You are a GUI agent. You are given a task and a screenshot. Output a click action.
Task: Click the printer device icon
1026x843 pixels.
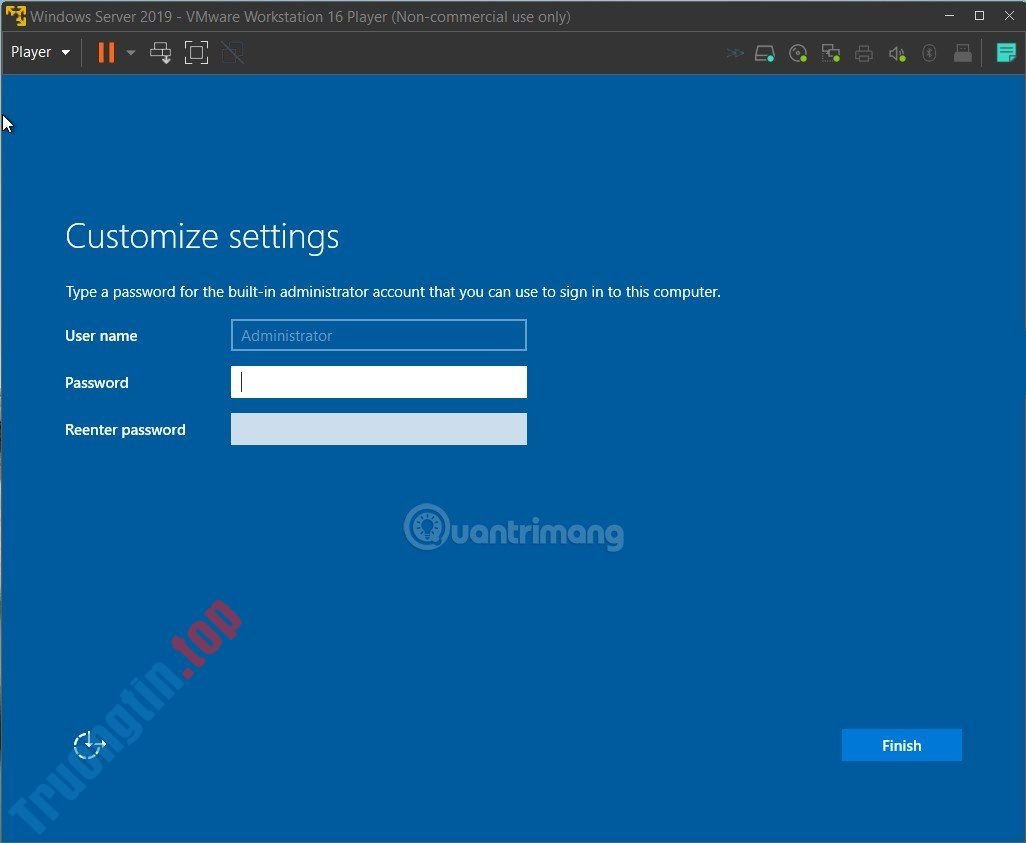(864, 53)
